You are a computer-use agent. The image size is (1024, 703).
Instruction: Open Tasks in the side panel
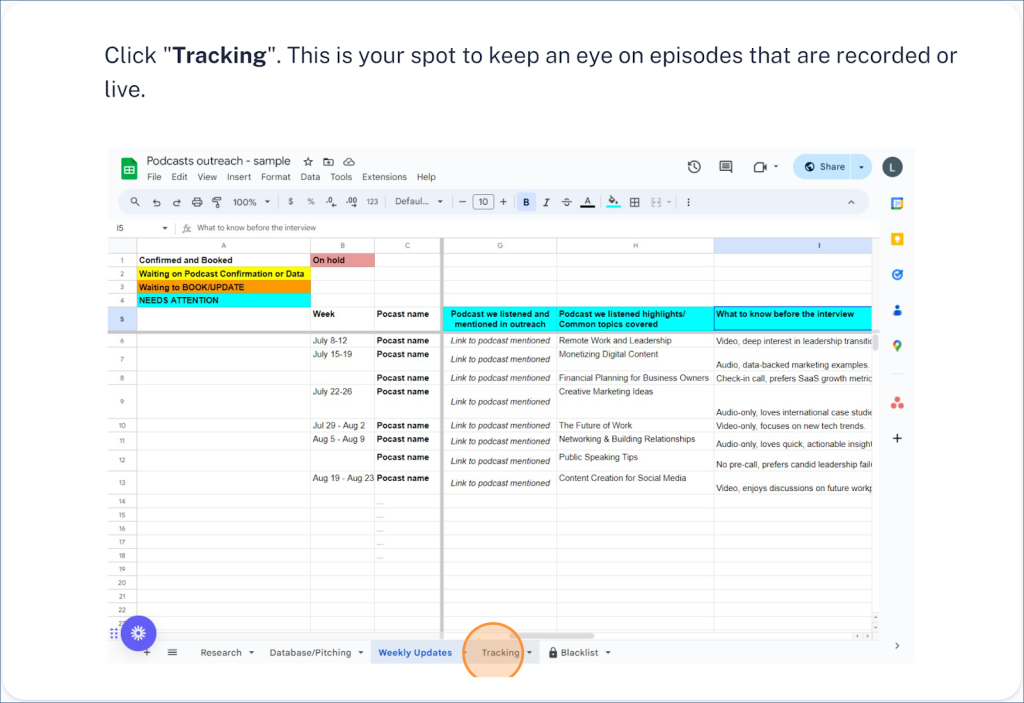pos(897,274)
